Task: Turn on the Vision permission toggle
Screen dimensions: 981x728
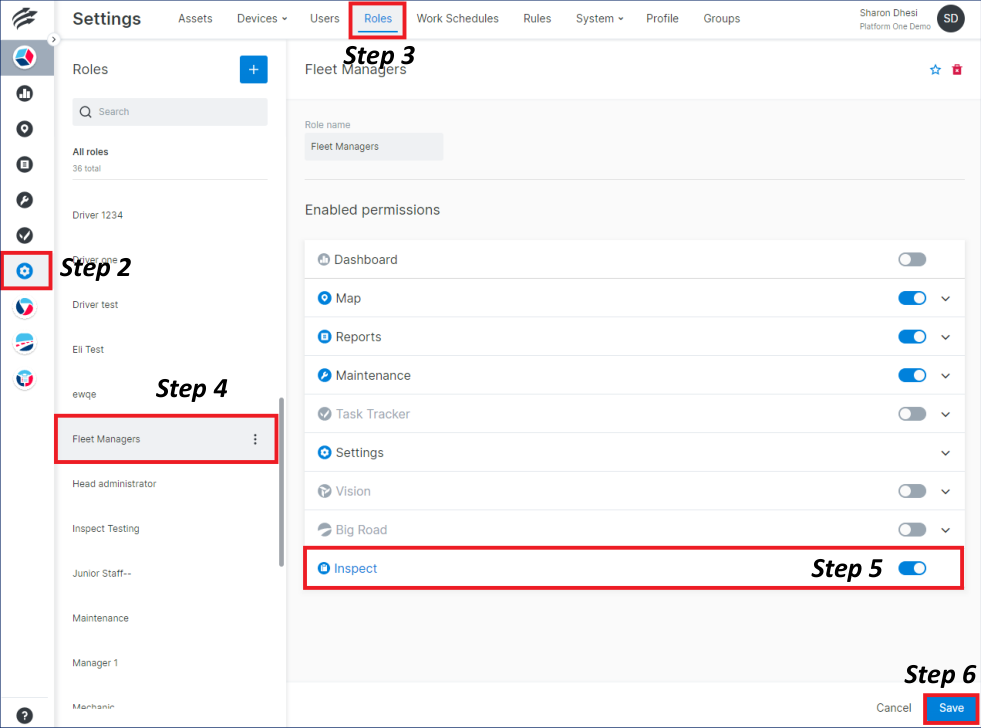Action: 912,491
